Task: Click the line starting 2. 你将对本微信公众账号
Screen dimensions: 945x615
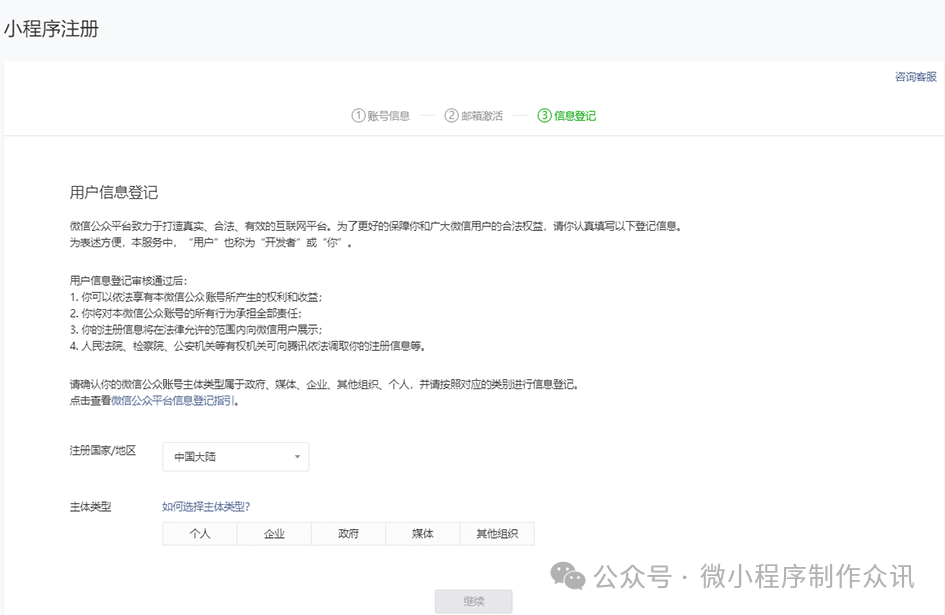Action: coord(186,314)
